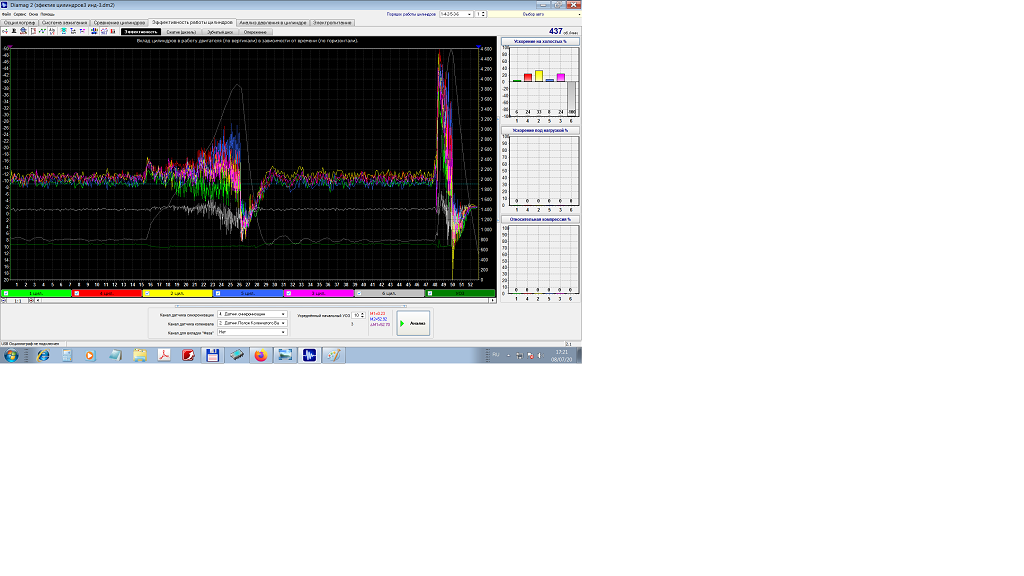Open the synchronization sensor channel dropdown
The height and width of the screenshot is (576, 1024).
coord(284,314)
